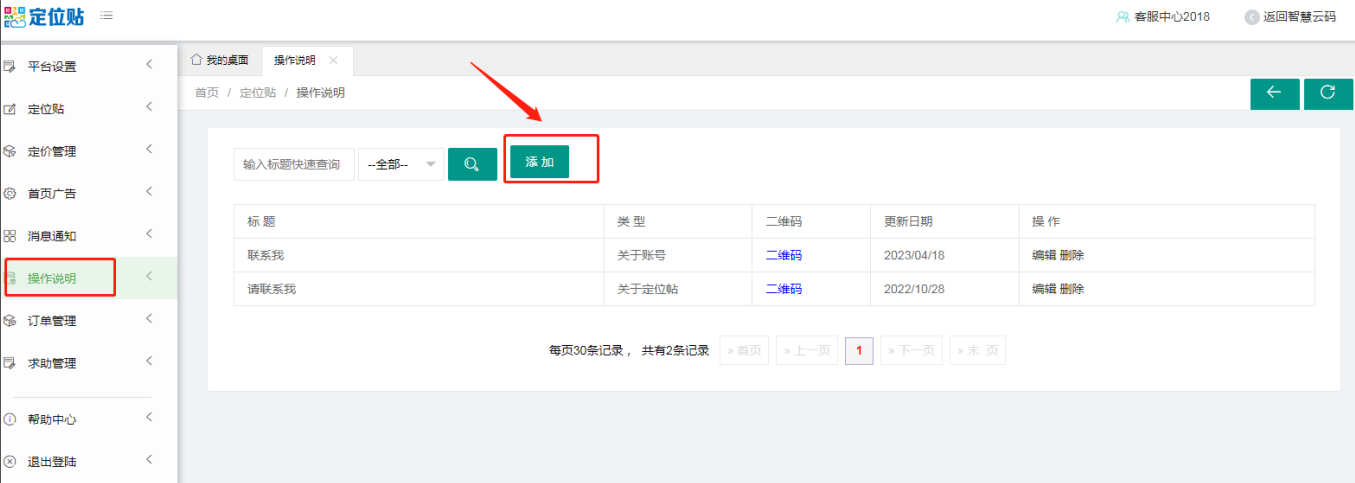Click 删除 in the 联系我 row

click(1072, 255)
